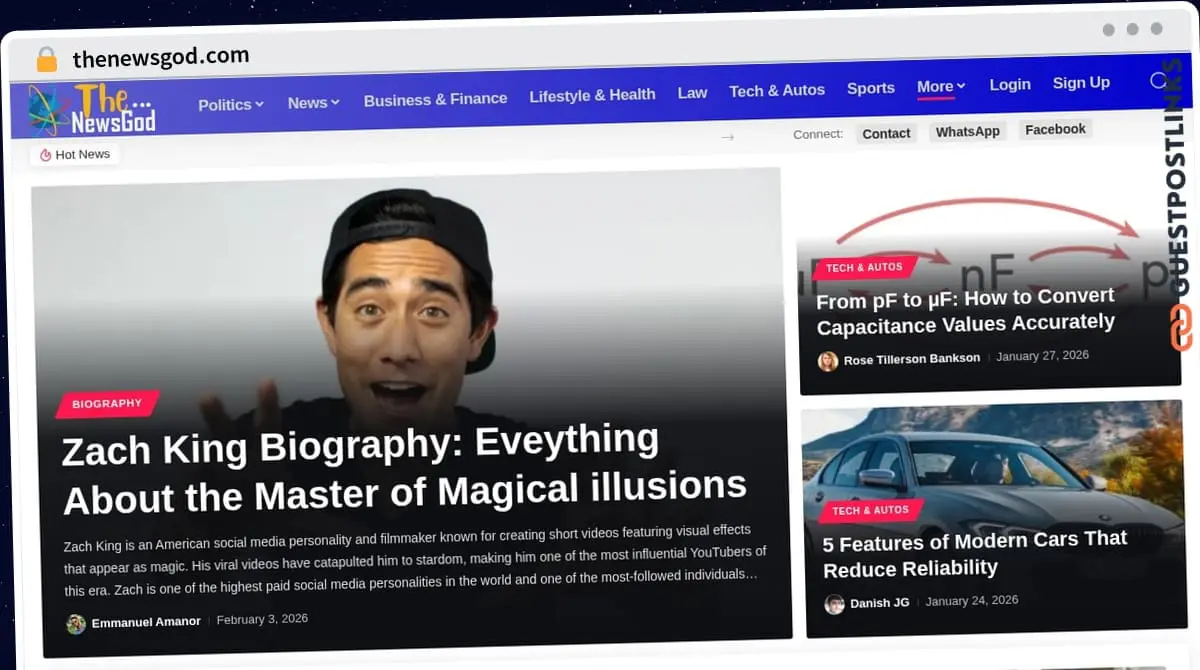Click the Biography category tag
Image resolution: width=1200 pixels, height=670 pixels.
point(107,404)
